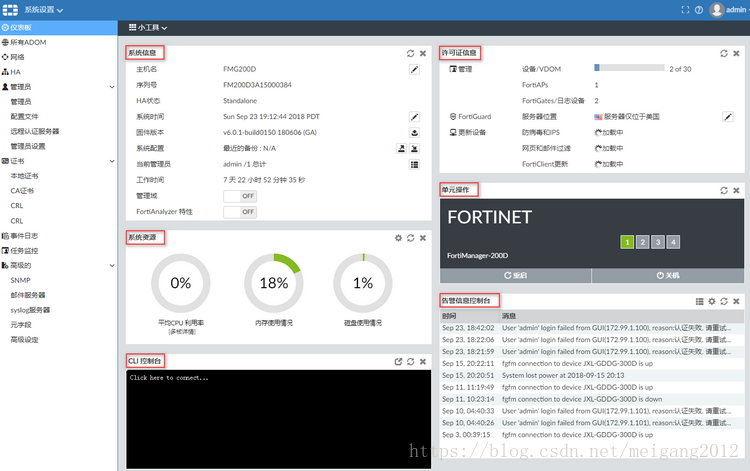Viewport: 750px width, 471px height.
Task: Open the 当前管理员 list icon
Action: [x=414, y=164]
